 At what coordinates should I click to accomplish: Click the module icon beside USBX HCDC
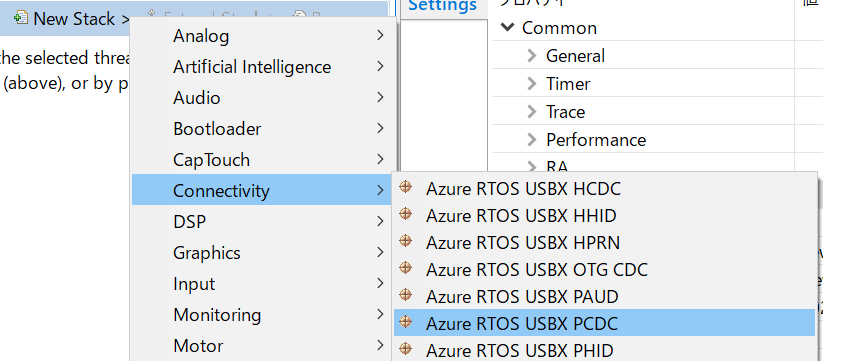click(x=405, y=187)
